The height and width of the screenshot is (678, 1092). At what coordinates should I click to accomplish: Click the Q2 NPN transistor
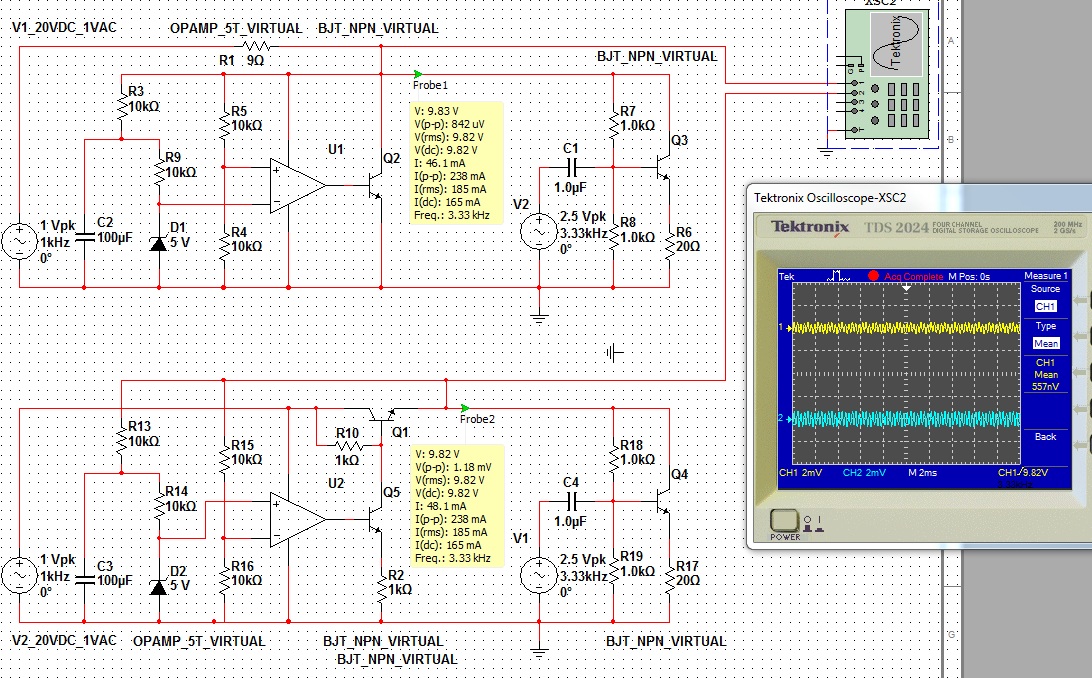pos(375,186)
